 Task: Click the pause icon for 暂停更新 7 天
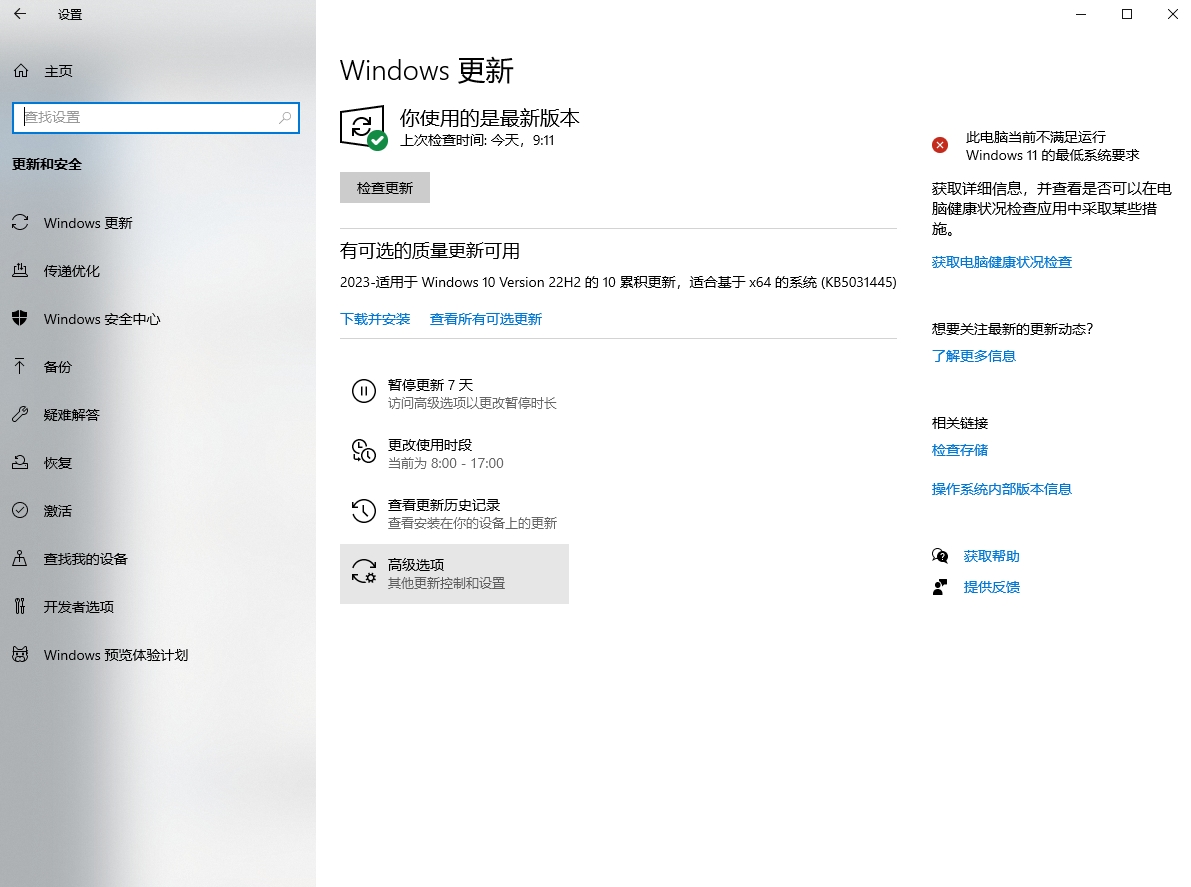click(x=364, y=391)
